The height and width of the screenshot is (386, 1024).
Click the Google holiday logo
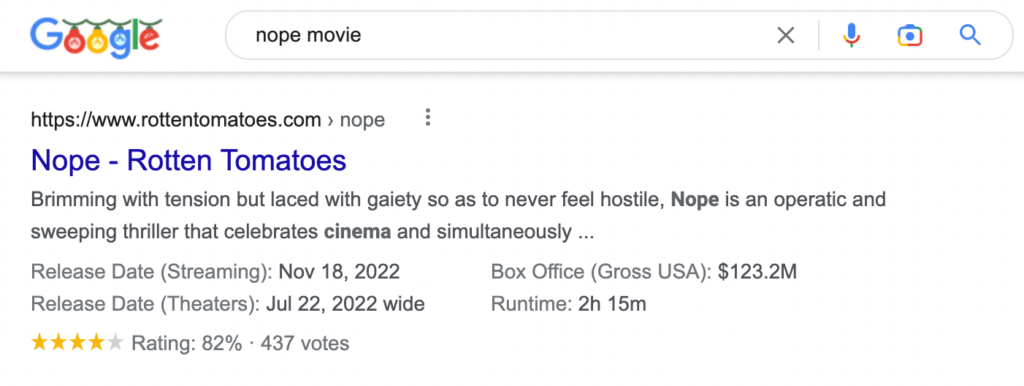(96, 38)
